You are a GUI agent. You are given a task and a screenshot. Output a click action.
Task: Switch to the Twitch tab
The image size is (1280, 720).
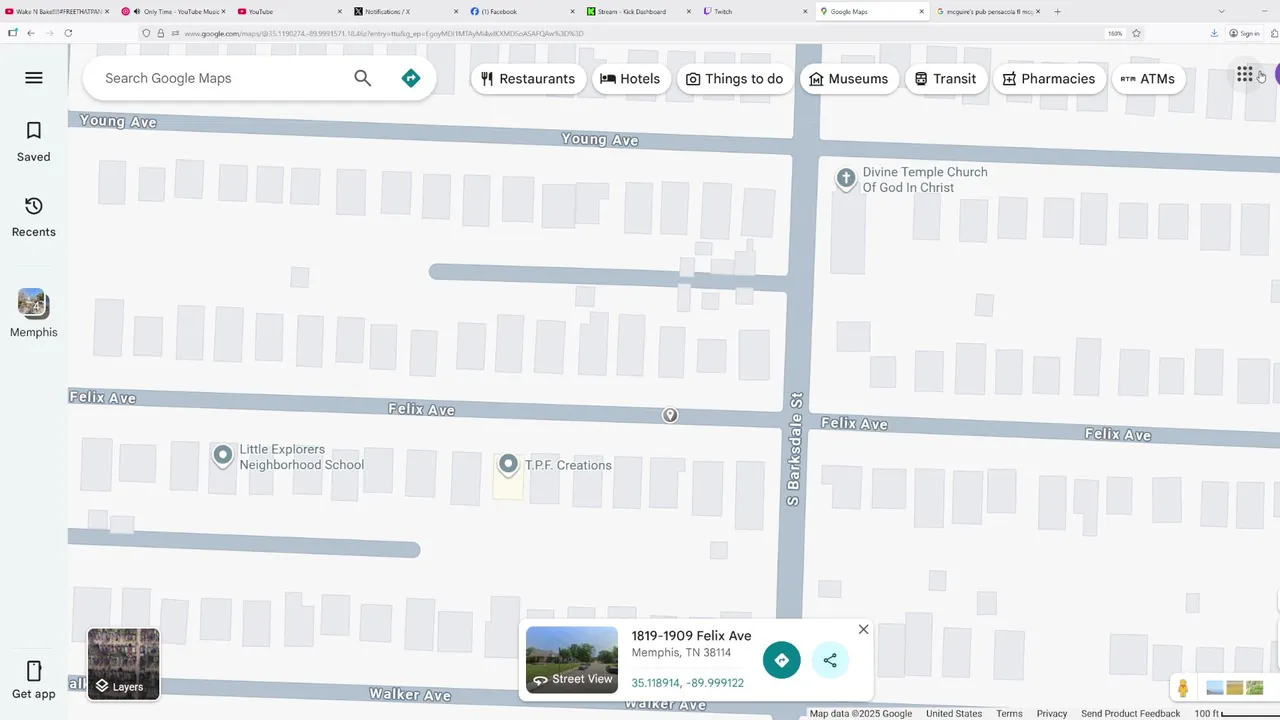click(756, 11)
